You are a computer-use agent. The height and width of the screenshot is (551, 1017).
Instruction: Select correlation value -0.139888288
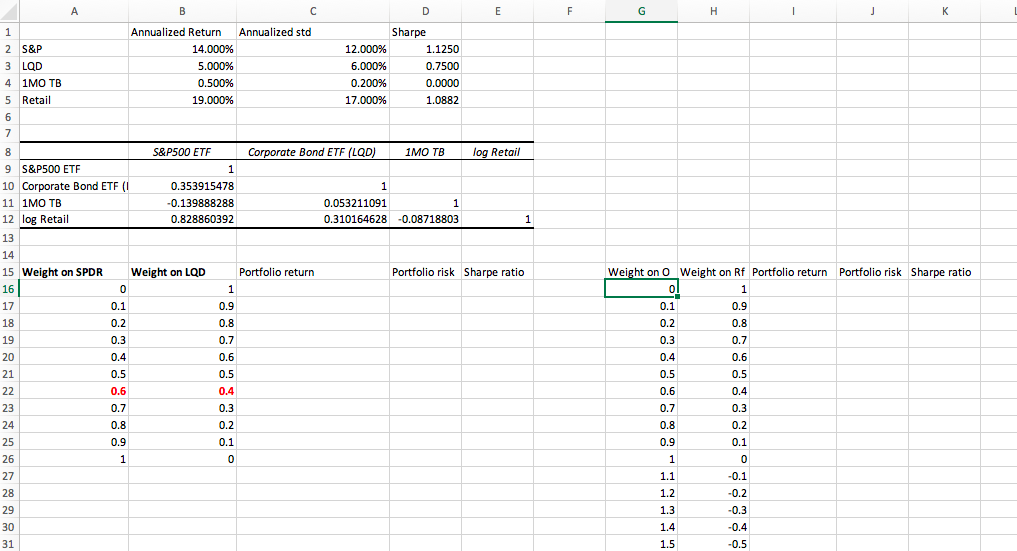182,203
